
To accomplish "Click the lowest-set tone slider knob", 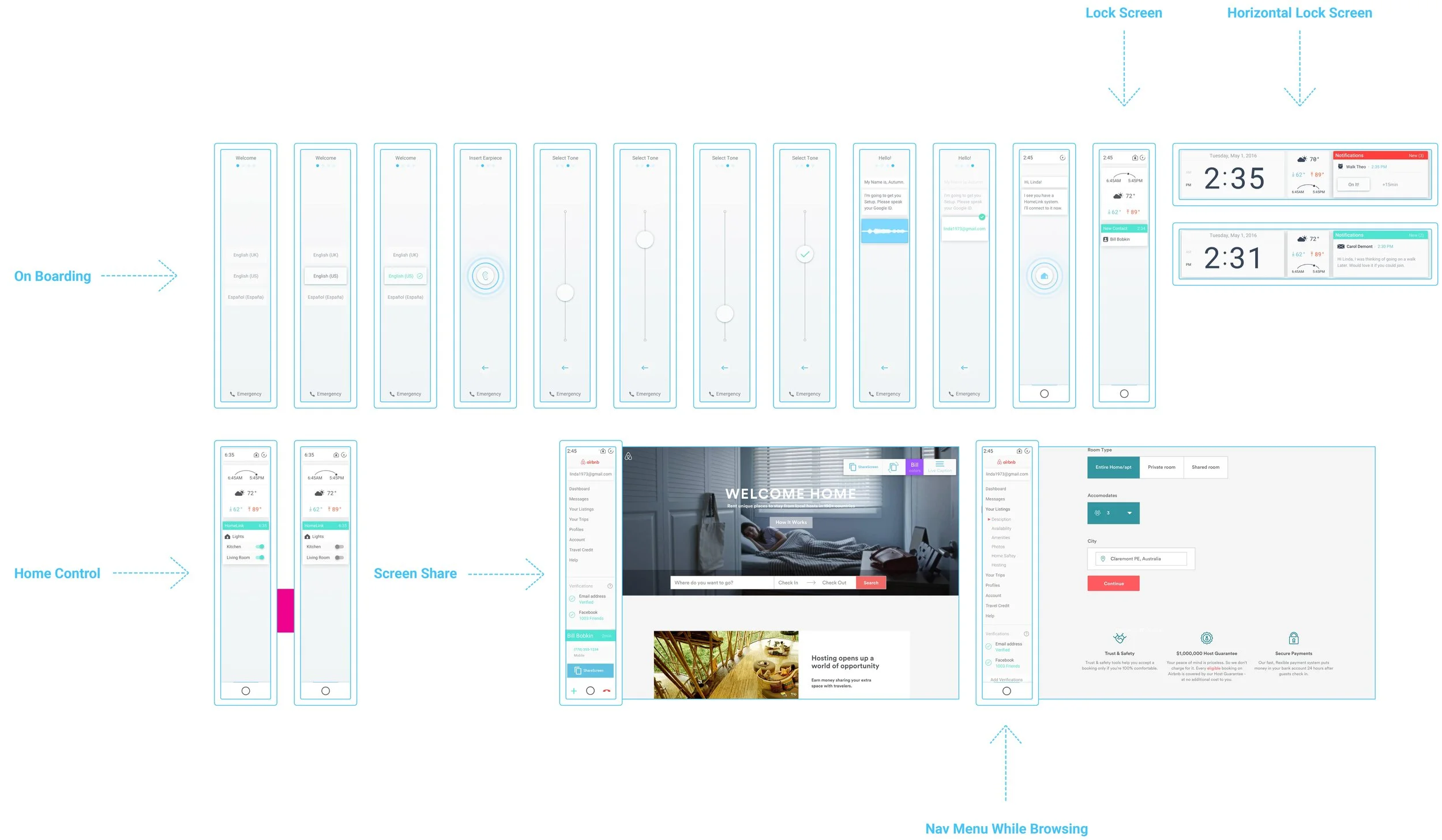I will tap(724, 314).
